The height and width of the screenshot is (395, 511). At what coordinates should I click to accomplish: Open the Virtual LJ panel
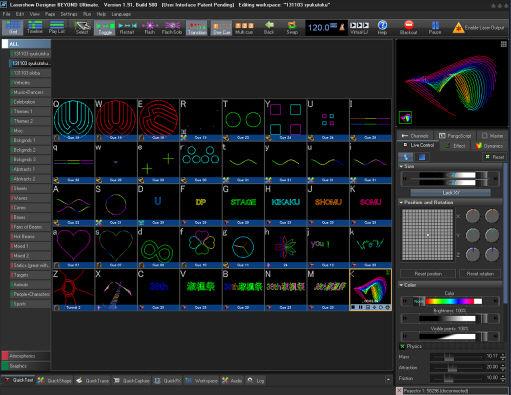pos(359,28)
